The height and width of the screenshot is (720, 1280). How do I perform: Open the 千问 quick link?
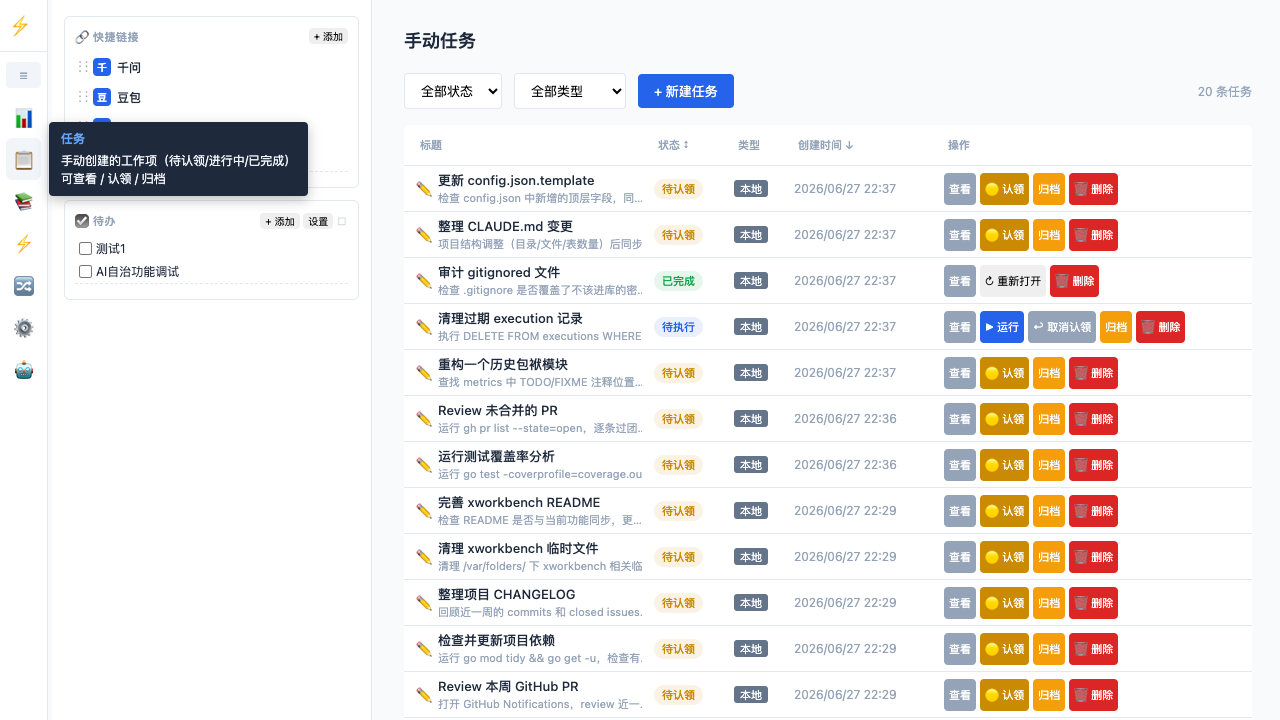pos(129,67)
